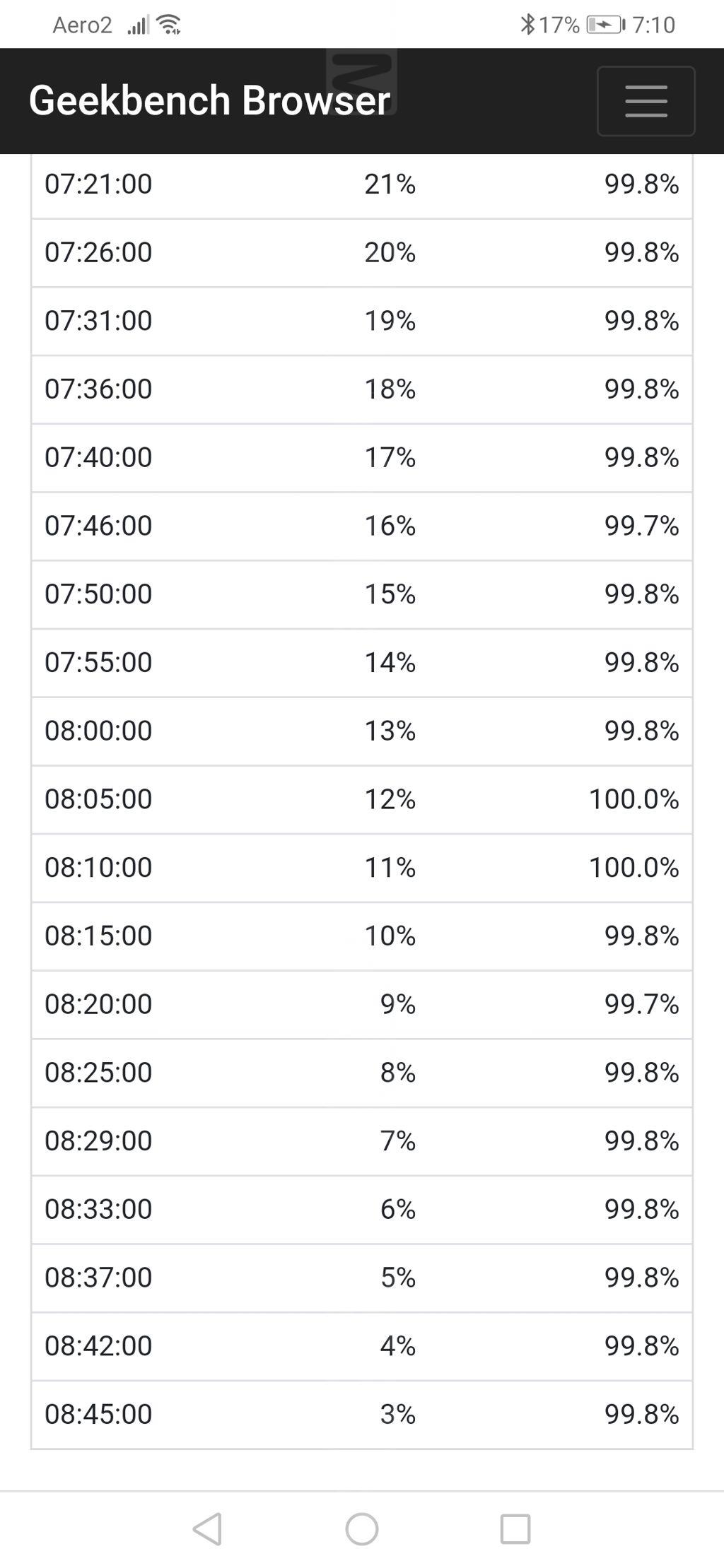The height and width of the screenshot is (1568, 724).
Task: Select the 07:21:00 table row
Action: (x=361, y=184)
